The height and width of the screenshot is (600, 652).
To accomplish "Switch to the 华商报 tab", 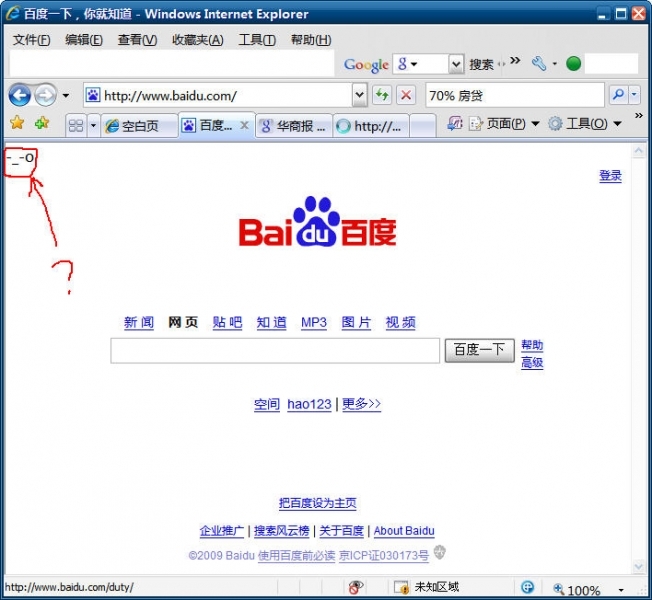I will tap(294, 126).
